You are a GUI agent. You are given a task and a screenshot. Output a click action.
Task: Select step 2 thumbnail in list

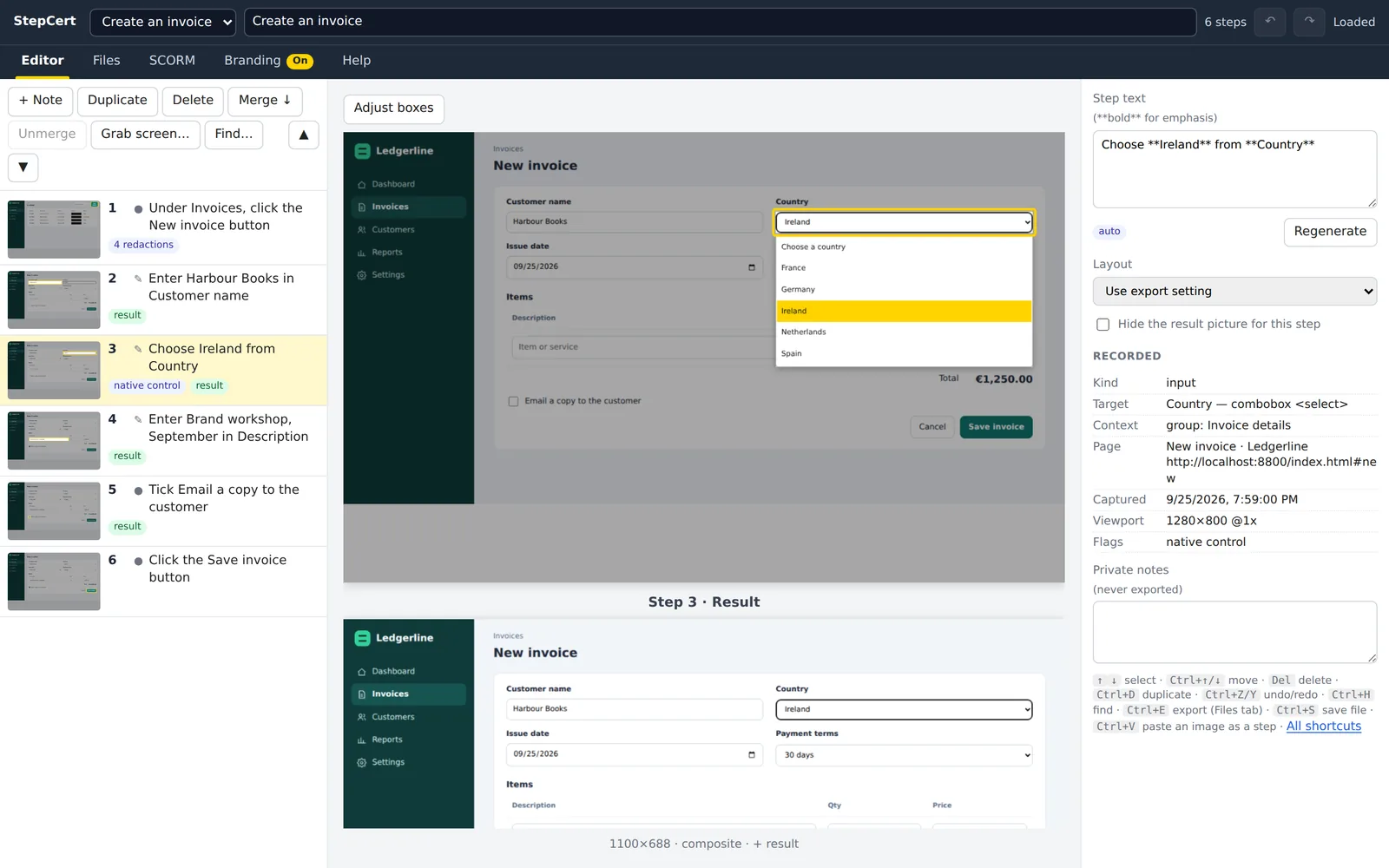click(x=54, y=299)
